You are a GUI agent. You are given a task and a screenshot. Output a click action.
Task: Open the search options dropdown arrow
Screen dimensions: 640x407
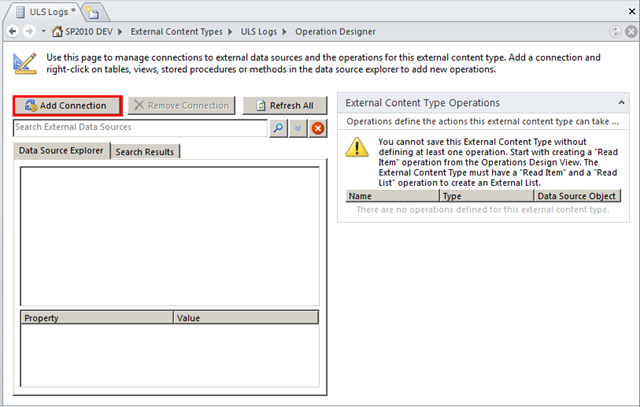pos(297,128)
